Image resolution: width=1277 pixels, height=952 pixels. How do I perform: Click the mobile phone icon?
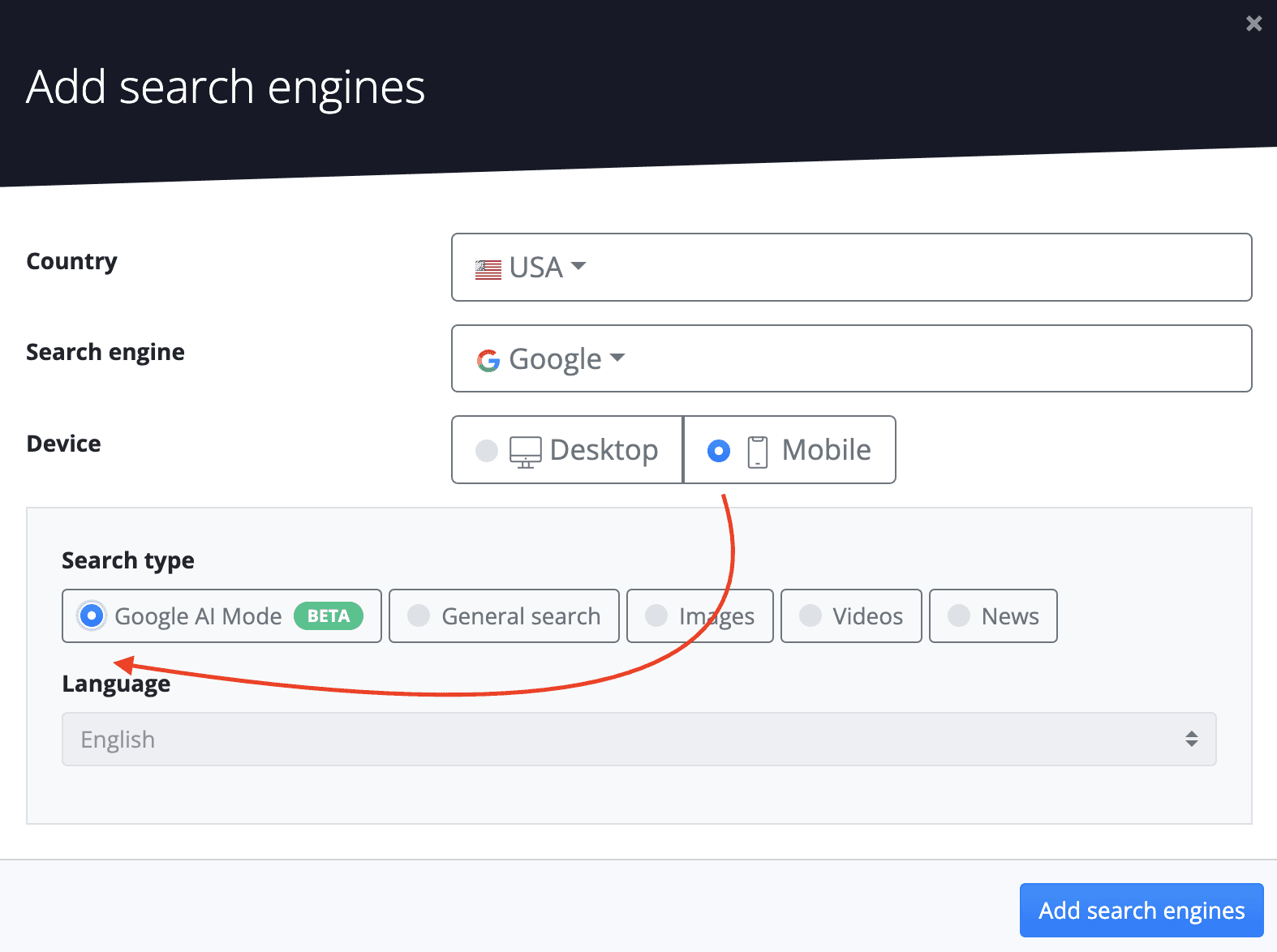point(758,452)
